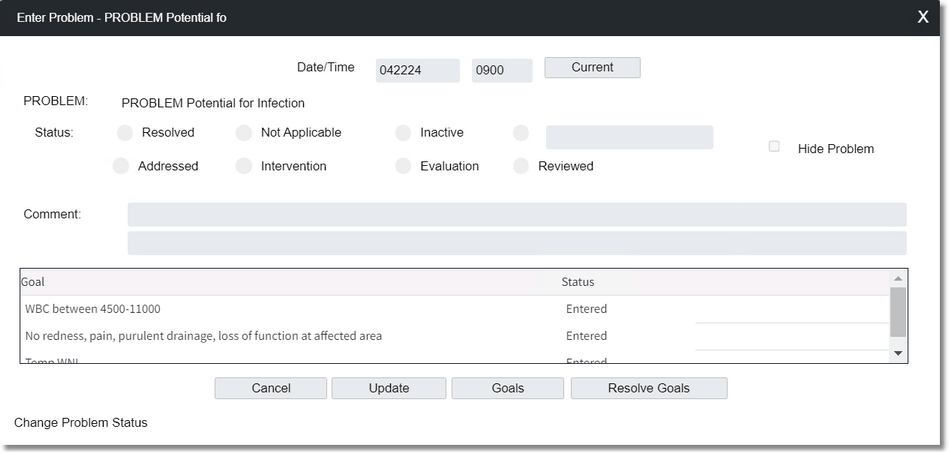This screenshot has width=949, height=454.
Task: Click the Update button
Action: [x=389, y=389]
